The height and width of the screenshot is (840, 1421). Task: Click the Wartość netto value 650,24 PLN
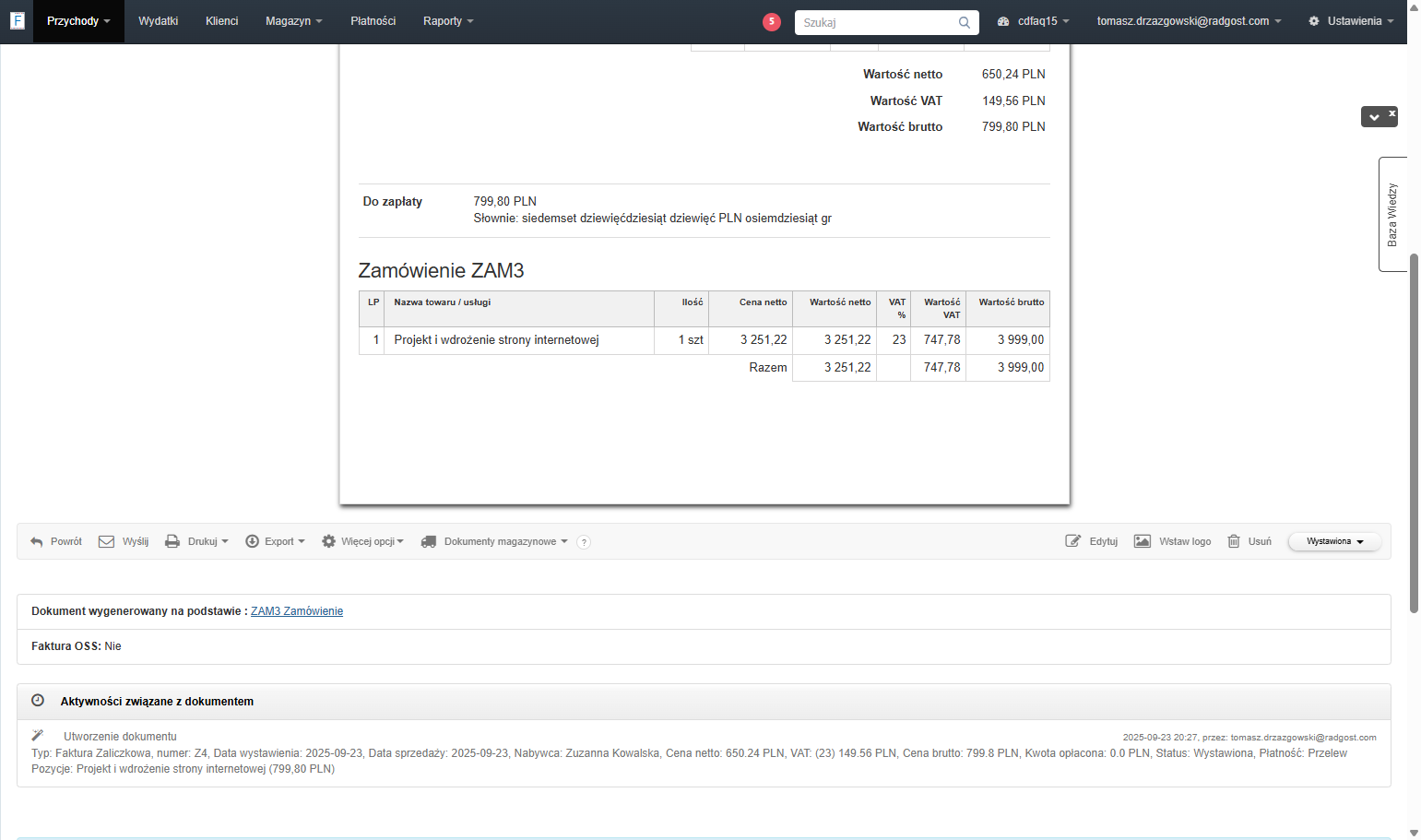click(x=1013, y=74)
